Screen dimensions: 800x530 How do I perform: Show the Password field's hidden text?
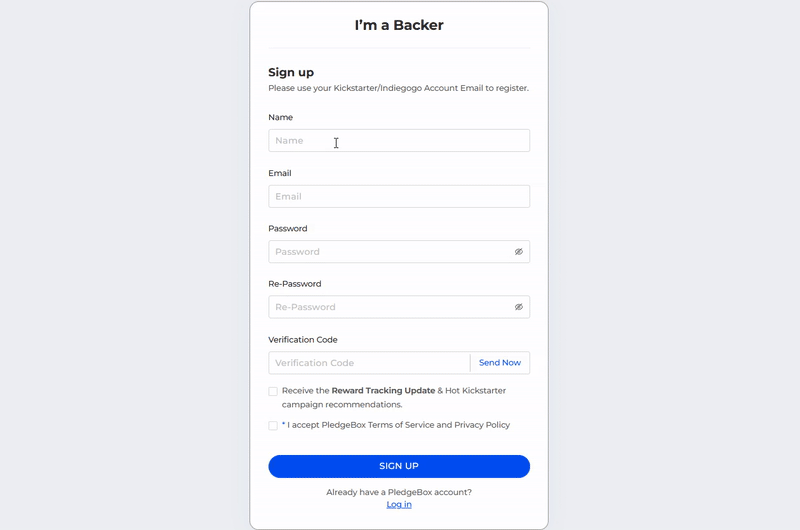[518, 252]
